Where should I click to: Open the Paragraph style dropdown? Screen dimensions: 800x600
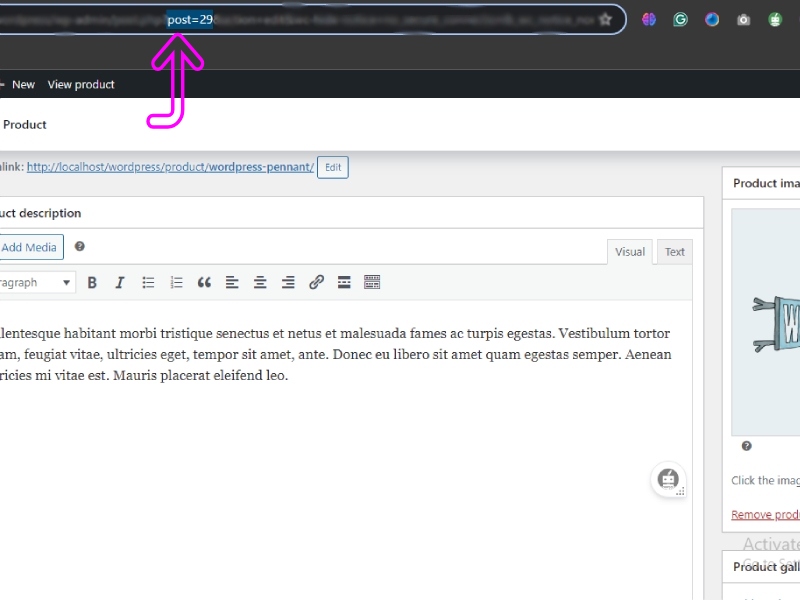(38, 282)
